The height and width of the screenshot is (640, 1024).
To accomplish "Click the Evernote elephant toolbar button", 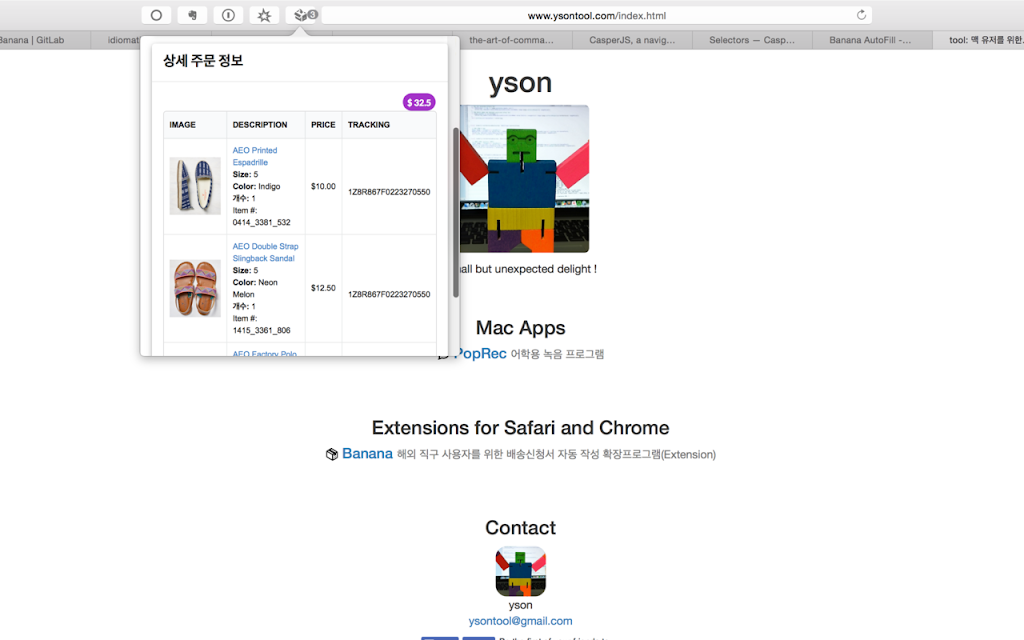I will click(x=192, y=15).
